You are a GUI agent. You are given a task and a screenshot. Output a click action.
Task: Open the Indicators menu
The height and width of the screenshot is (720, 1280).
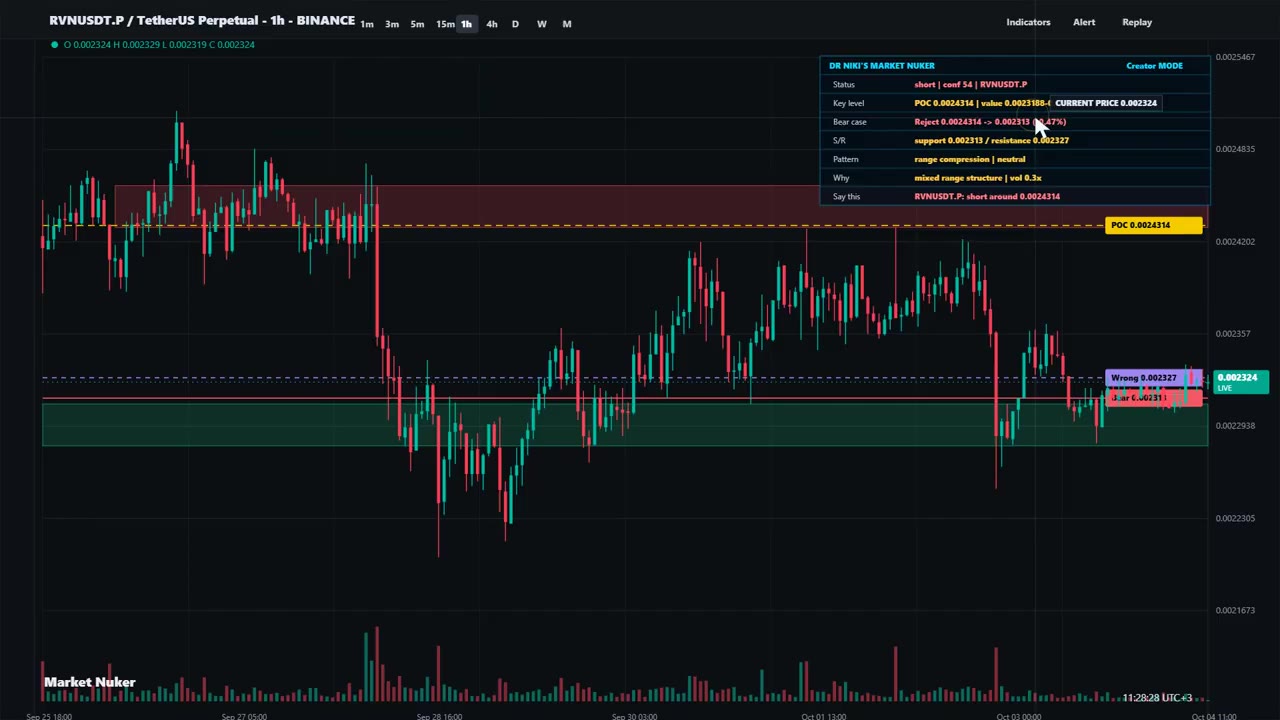[1028, 22]
